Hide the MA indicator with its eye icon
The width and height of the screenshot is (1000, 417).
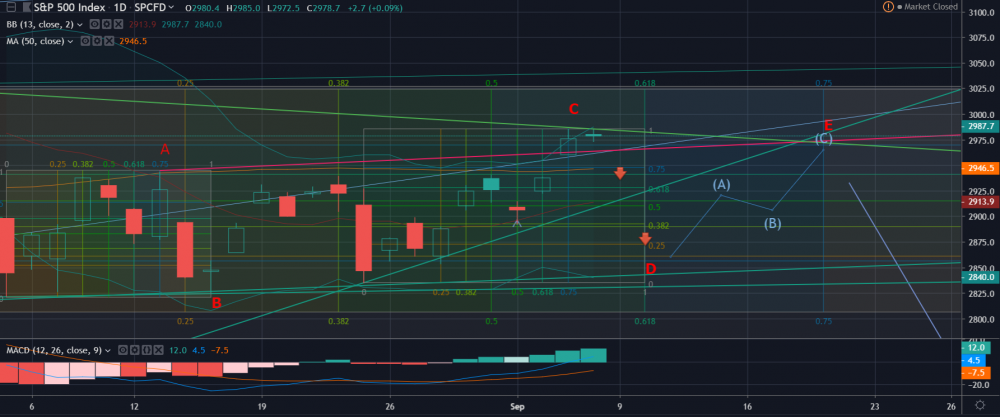83,41
